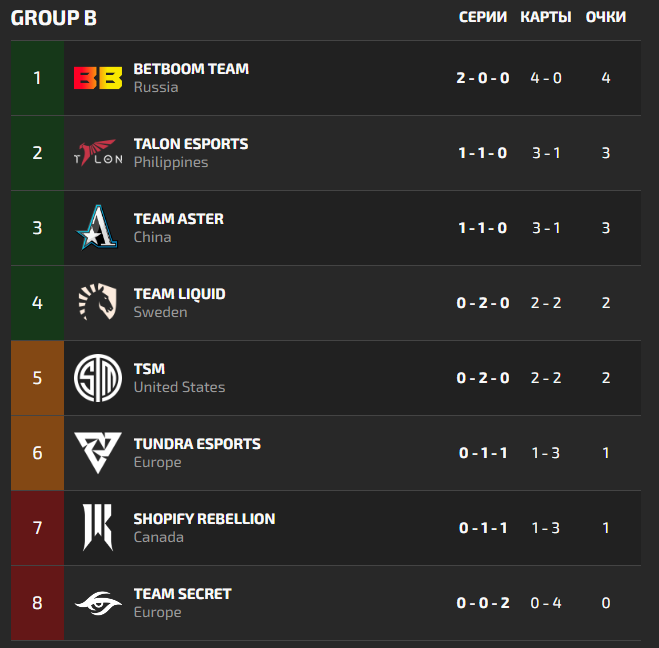This screenshot has height=648, width=659.
Task: Click the Team Secret eye logo
Action: (x=98, y=603)
